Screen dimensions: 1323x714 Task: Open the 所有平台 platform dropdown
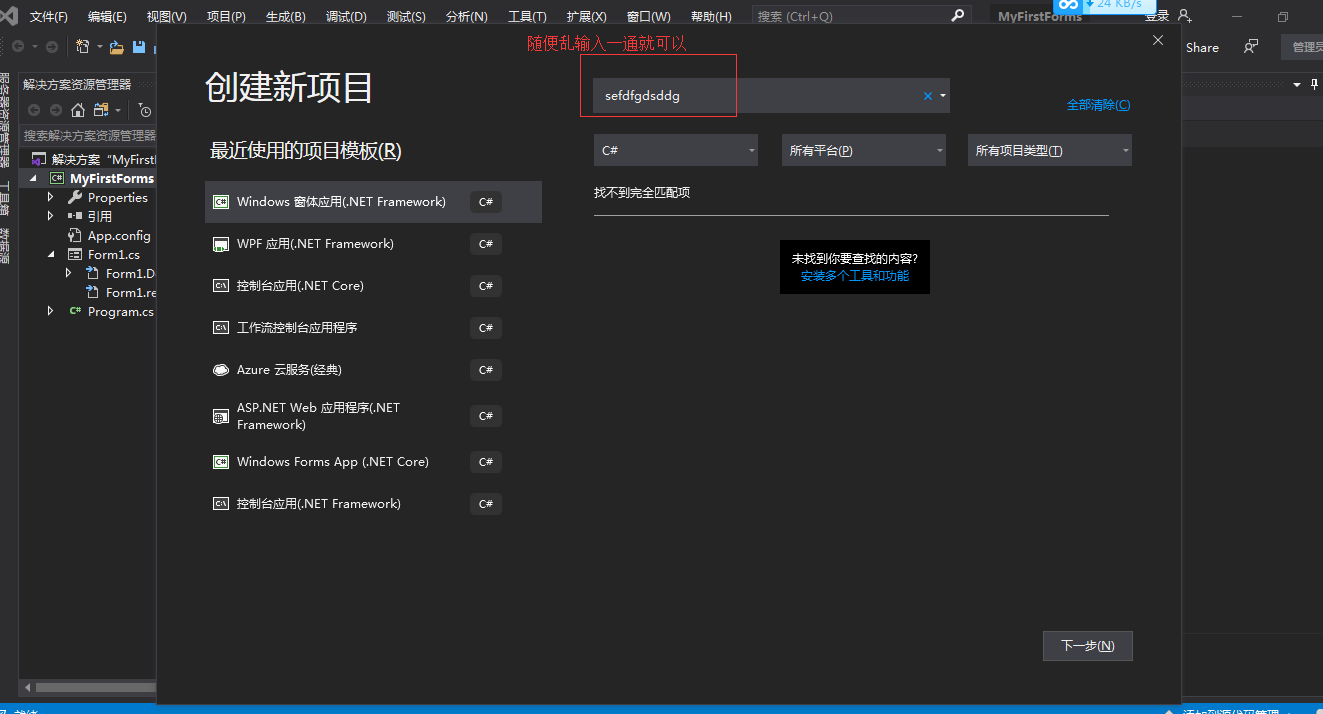pyautogui.click(x=864, y=150)
